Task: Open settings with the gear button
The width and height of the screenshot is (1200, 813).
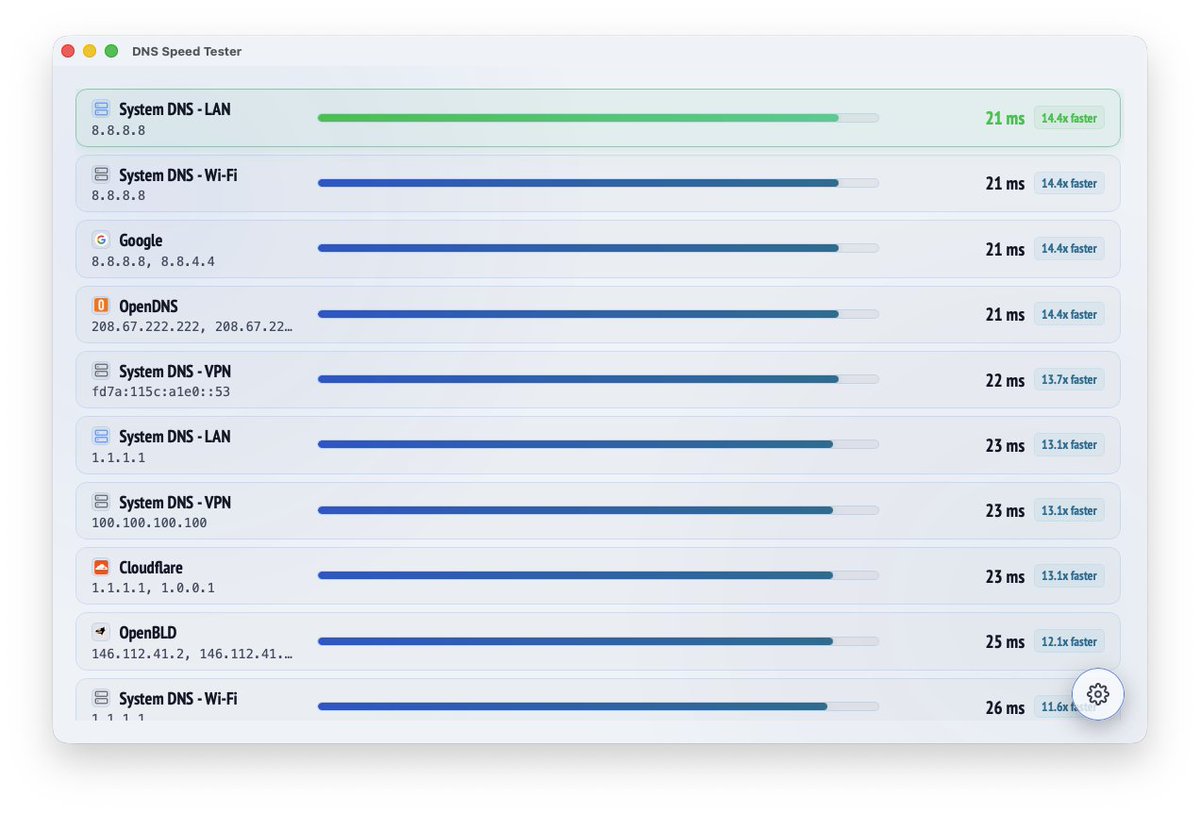Action: [x=1098, y=694]
